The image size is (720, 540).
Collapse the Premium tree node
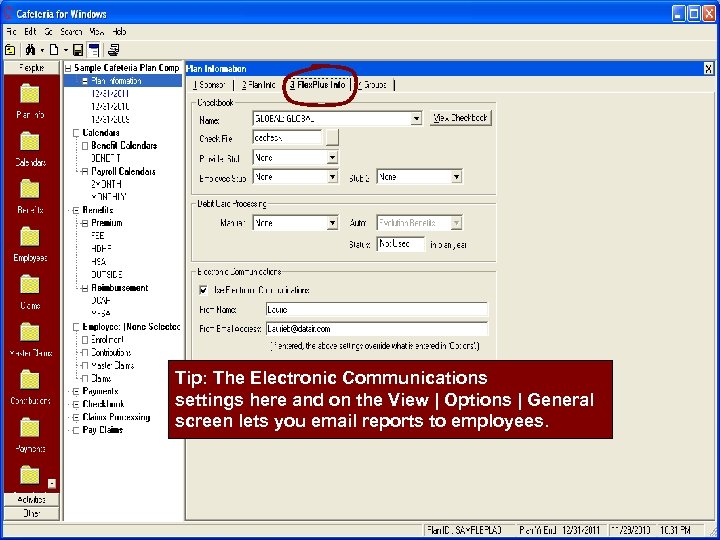pos(85,223)
